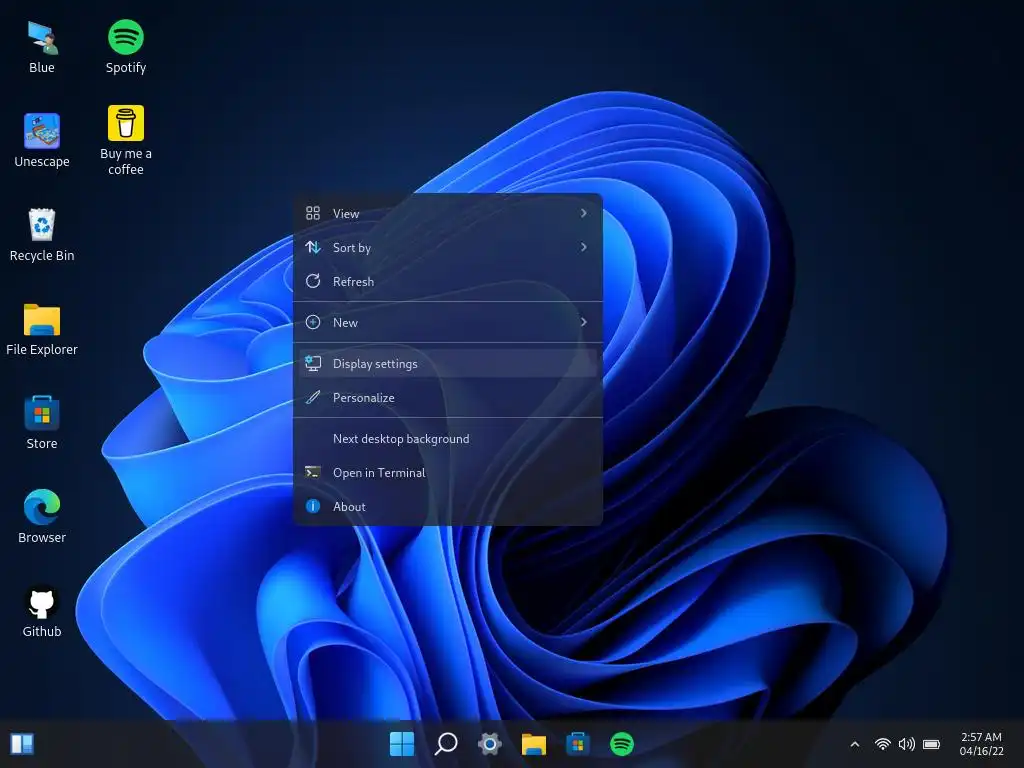Click the Wi-Fi tray icon
Screen dimensions: 1024x768
tap(883, 744)
